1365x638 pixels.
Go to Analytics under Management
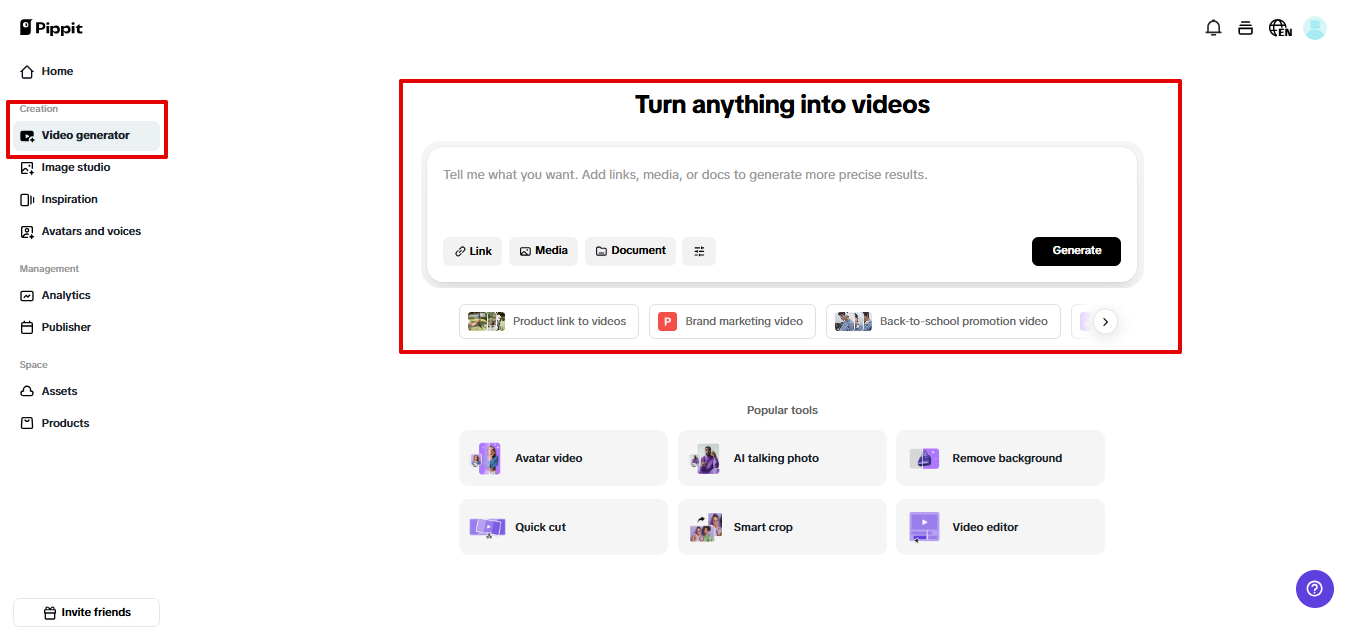[x=64, y=295]
